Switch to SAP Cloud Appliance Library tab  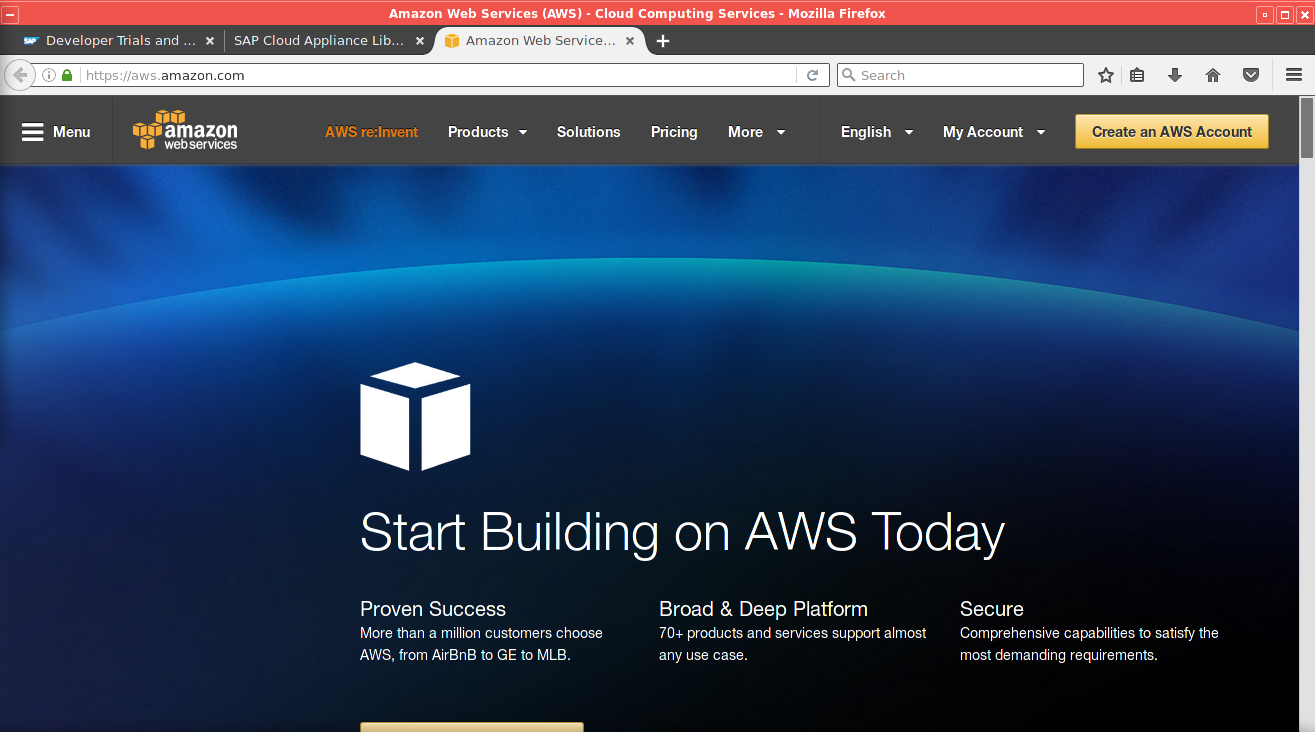(x=327, y=41)
